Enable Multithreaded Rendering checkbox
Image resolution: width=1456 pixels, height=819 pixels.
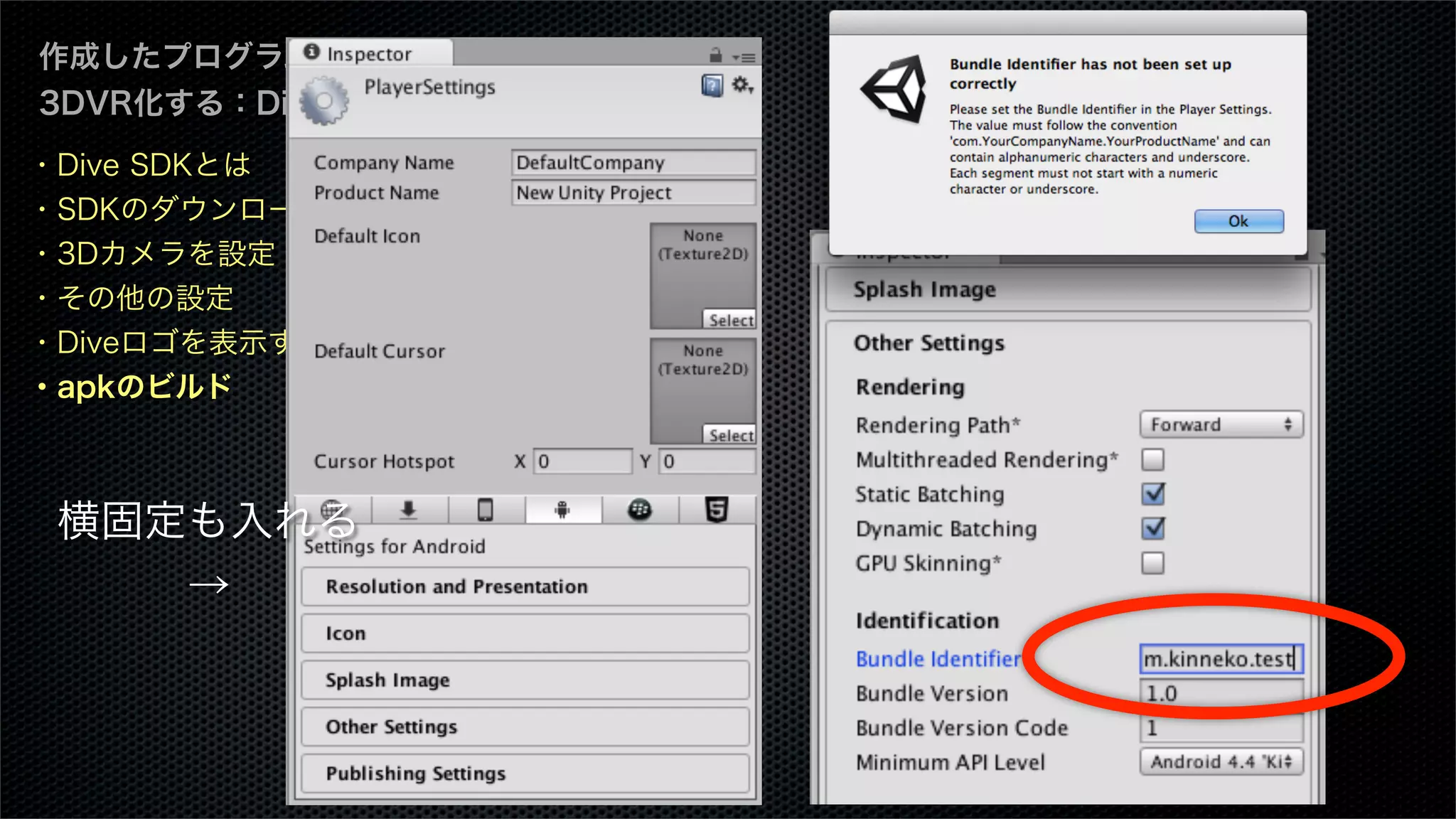pos(1152,460)
